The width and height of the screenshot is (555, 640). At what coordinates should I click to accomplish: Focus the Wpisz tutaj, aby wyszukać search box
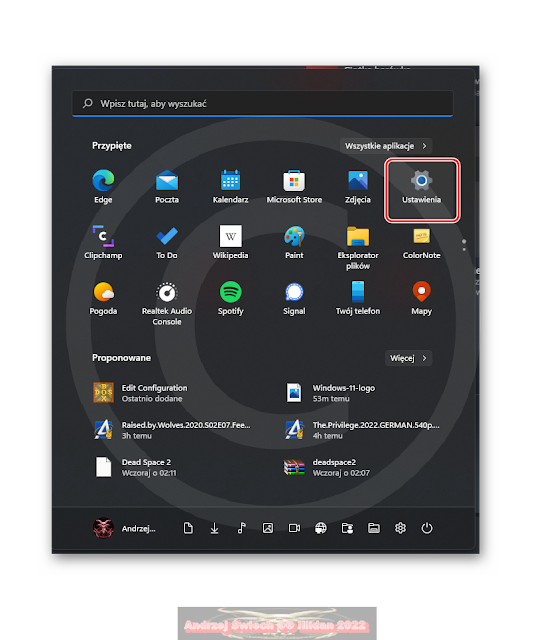[x=262, y=104]
